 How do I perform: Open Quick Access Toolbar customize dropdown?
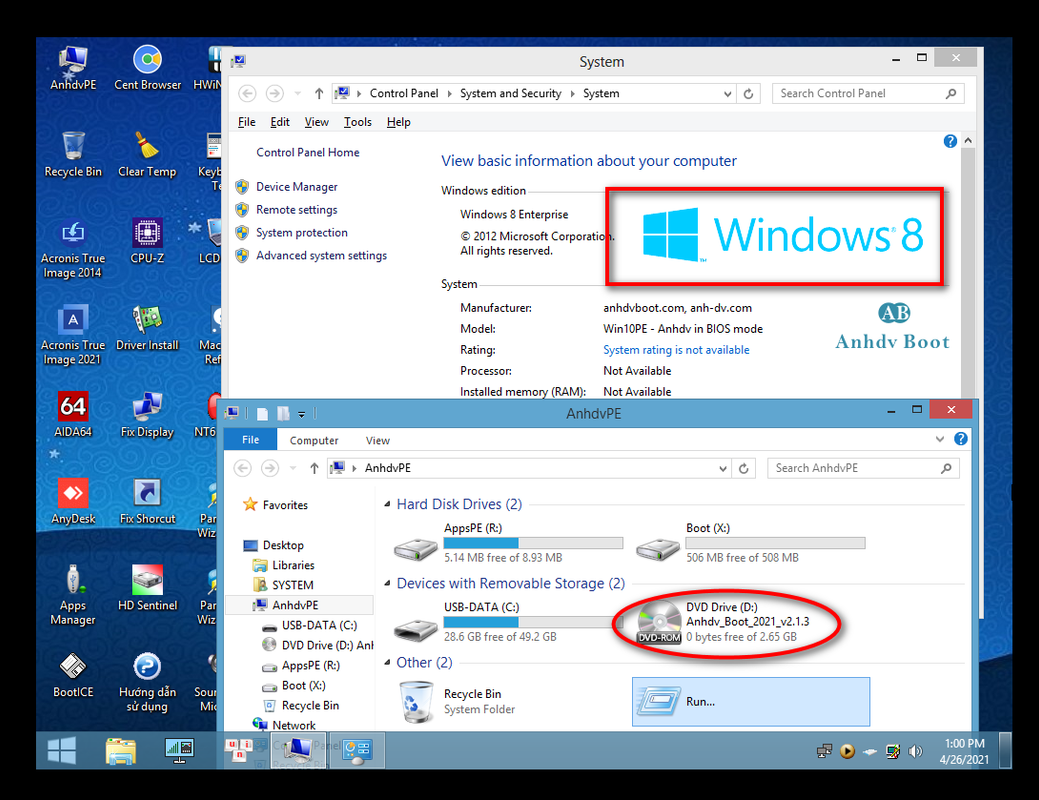pos(301,414)
